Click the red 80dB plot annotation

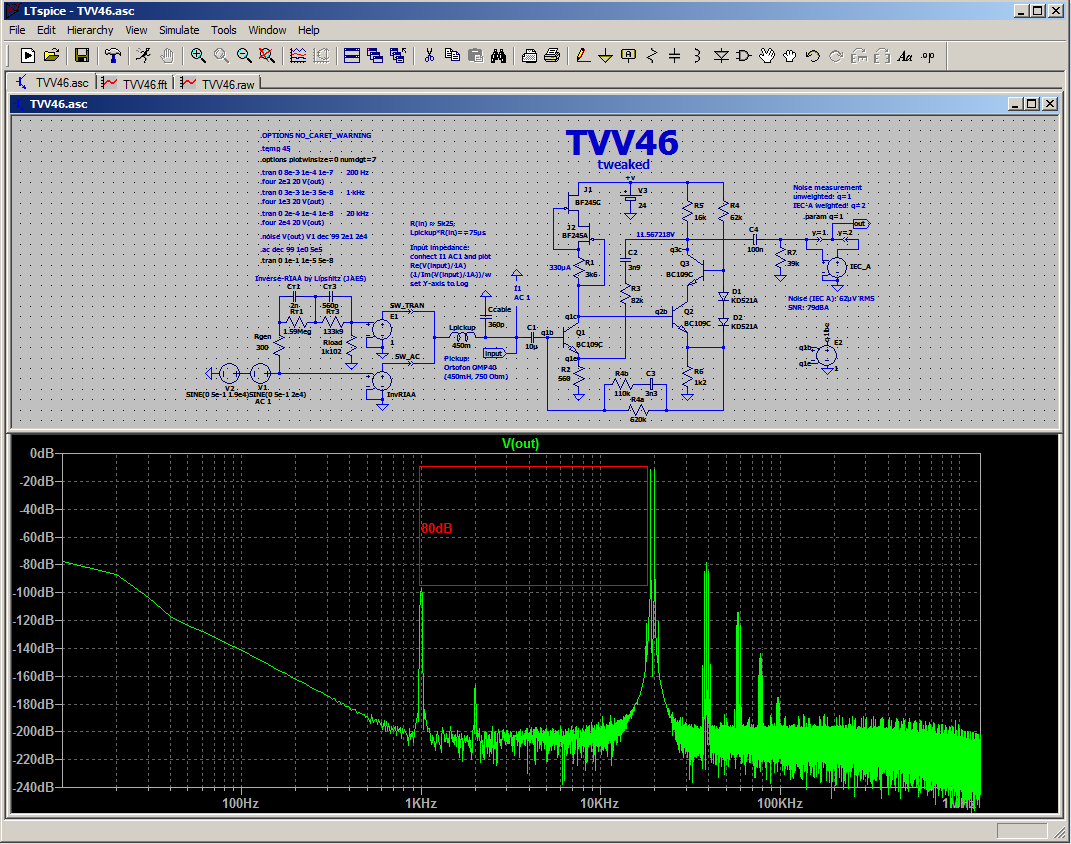point(436,528)
